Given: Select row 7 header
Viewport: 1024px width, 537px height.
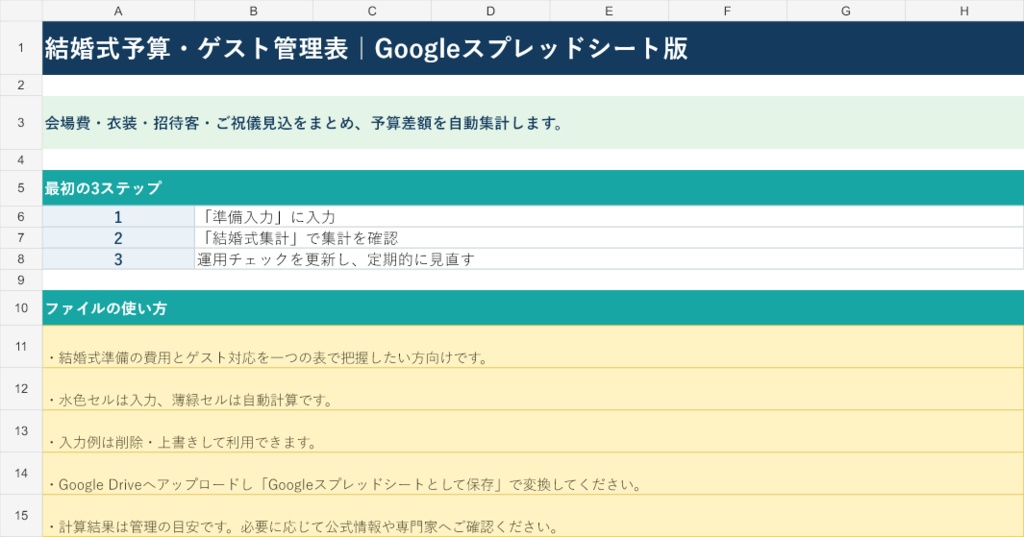Looking at the screenshot, I should pos(21,238).
